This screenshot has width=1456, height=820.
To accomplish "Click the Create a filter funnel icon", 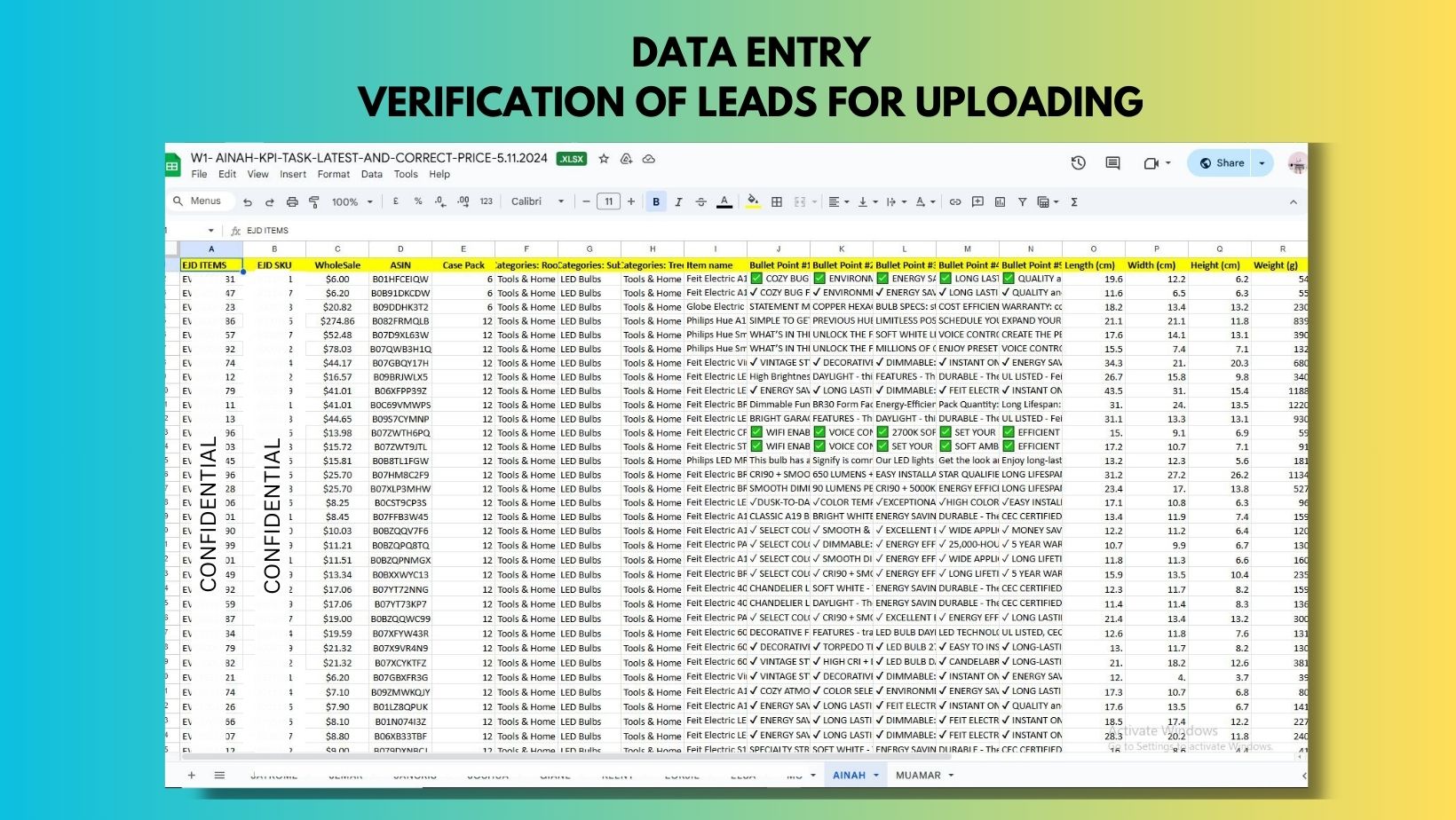I will tap(1022, 202).
